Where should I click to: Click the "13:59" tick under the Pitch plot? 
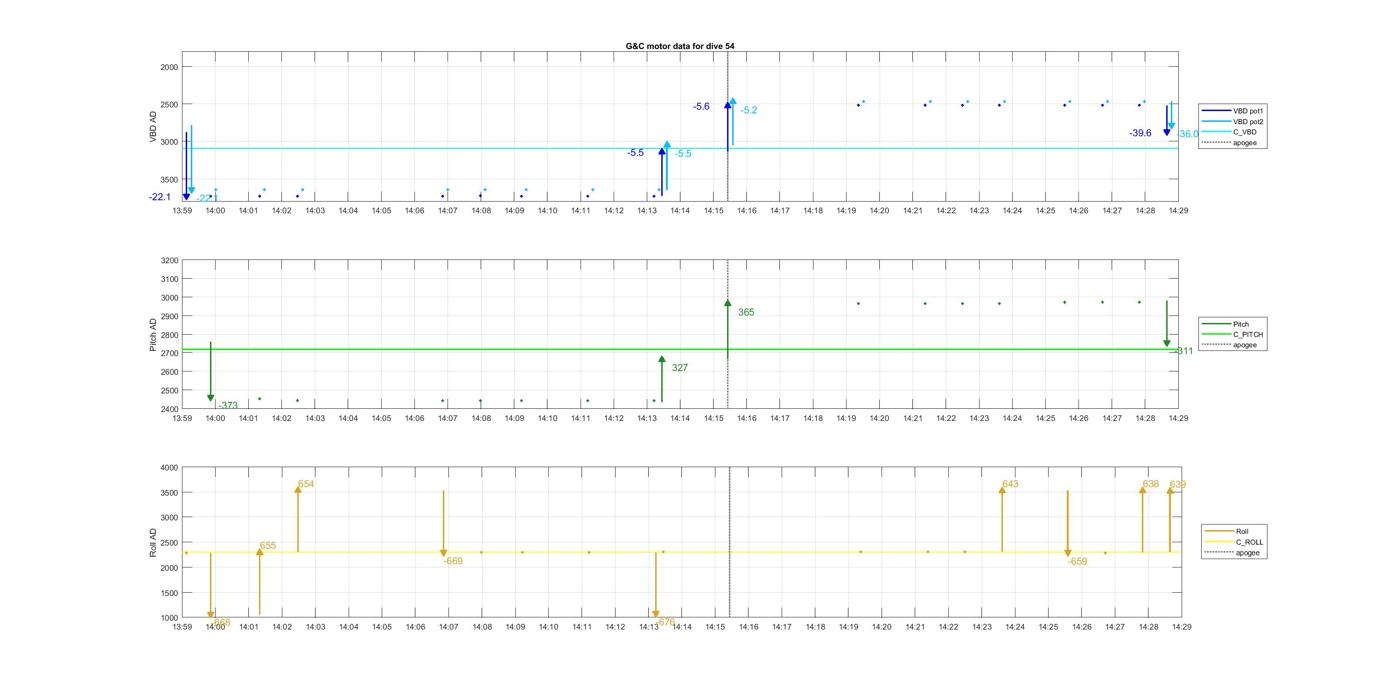(182, 418)
